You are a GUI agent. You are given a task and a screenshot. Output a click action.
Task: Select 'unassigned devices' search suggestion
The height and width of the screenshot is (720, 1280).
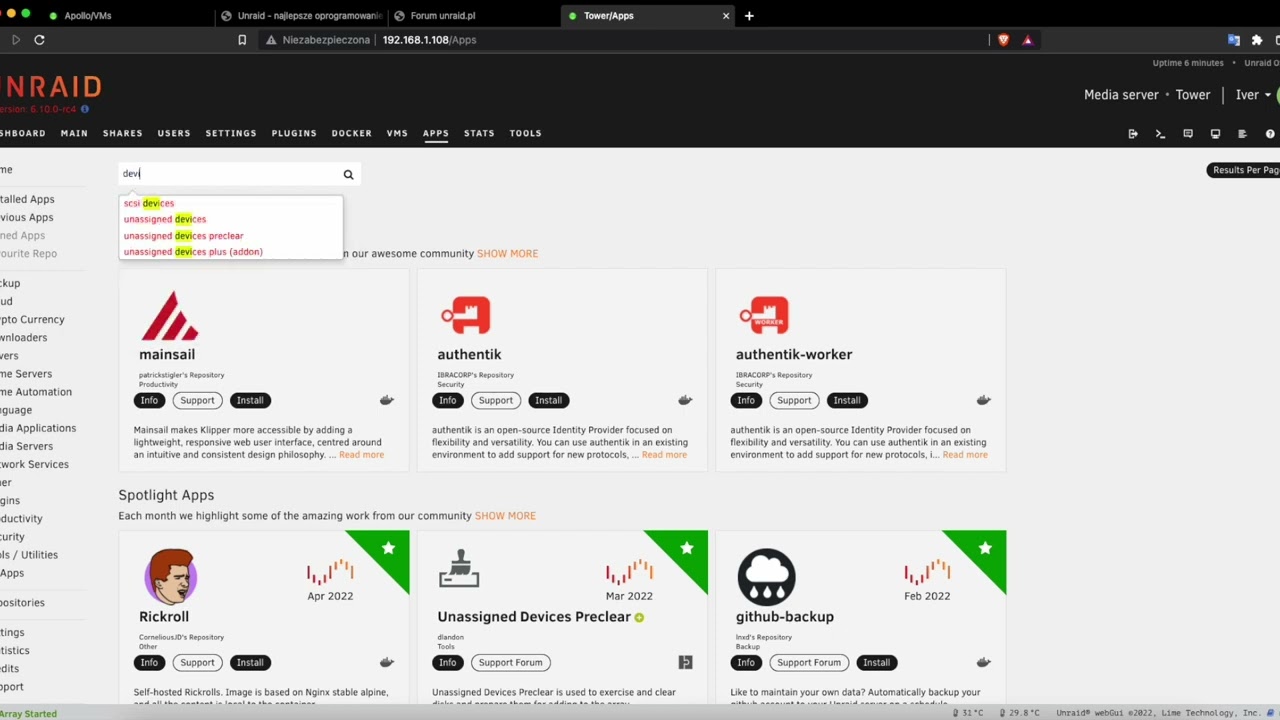coord(165,219)
